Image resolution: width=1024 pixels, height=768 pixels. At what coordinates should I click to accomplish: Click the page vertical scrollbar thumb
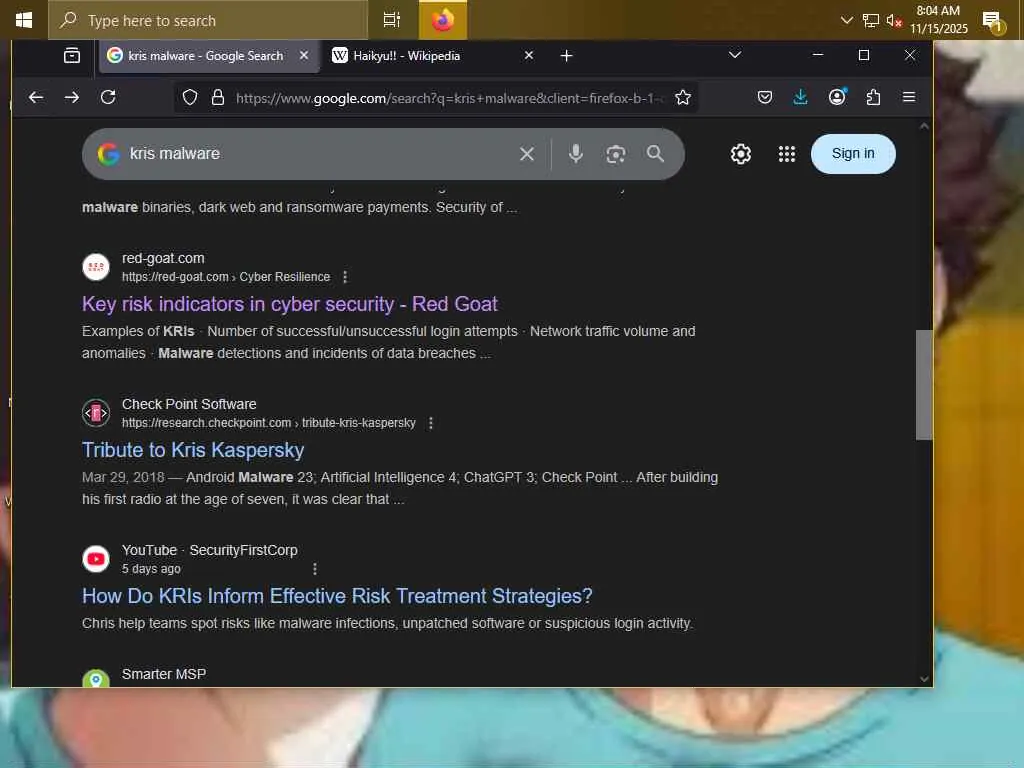point(923,385)
